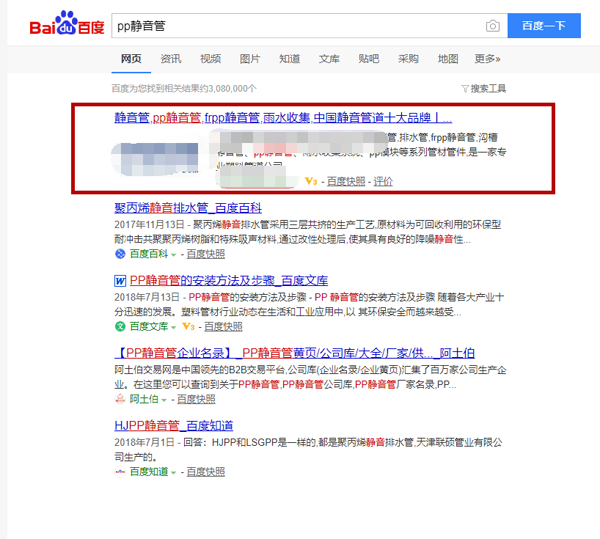This screenshot has width=600, height=539.
Task: Click 百度快照 in first highlighted result
Action: tap(346, 181)
